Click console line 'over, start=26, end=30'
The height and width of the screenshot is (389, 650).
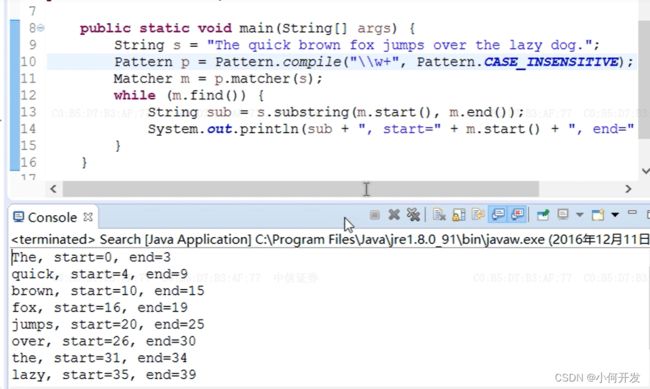point(104,341)
